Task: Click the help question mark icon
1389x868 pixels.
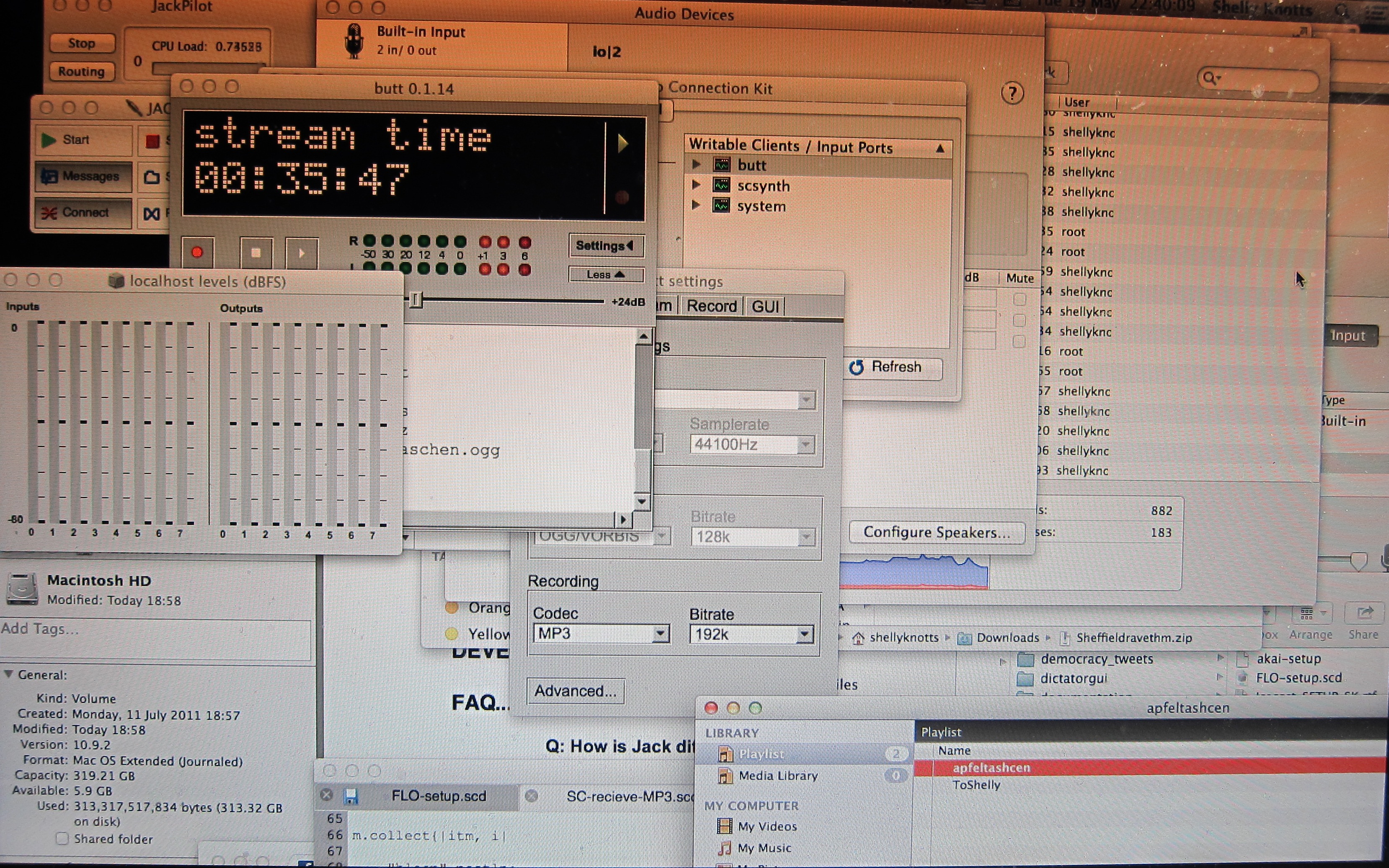Action: 1012,93
